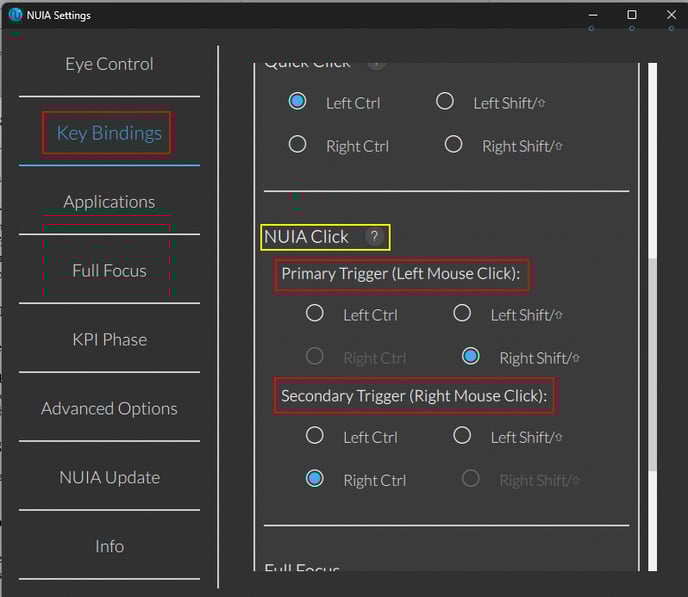Click the vertical scrollbar thumb in settings panel
688x597 pixels.
point(652,365)
